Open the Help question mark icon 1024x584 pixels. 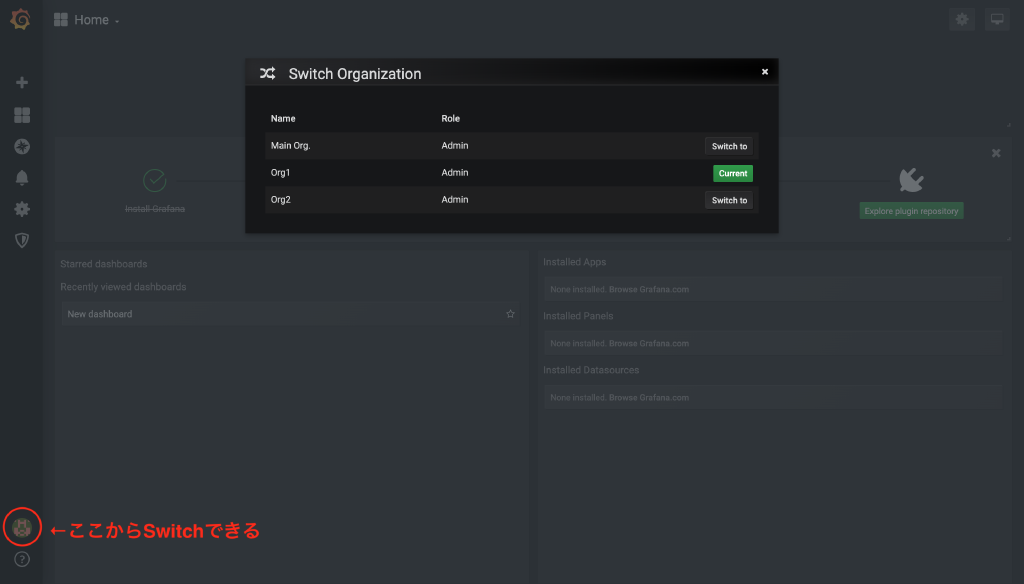(x=22, y=559)
